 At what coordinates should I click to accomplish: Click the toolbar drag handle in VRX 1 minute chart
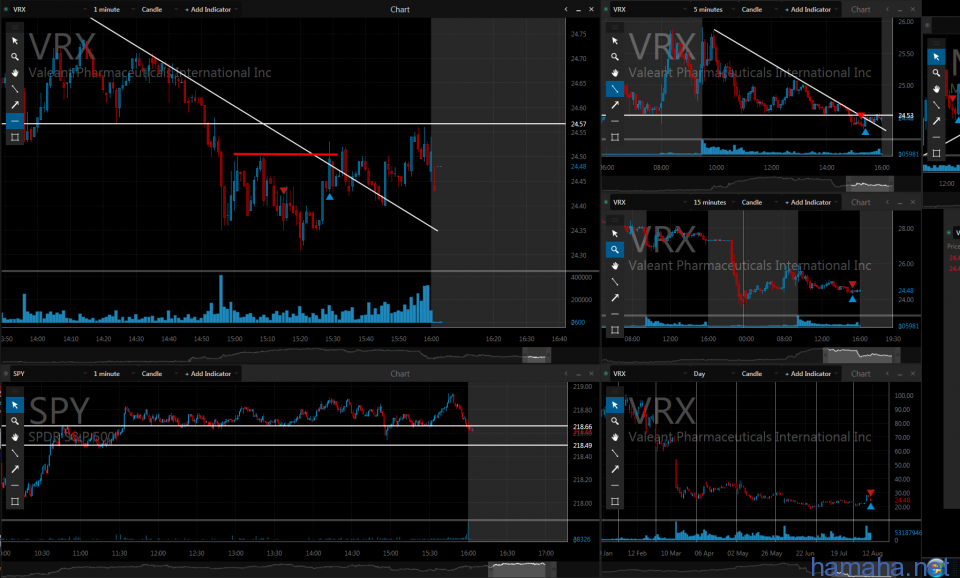[x=15, y=27]
